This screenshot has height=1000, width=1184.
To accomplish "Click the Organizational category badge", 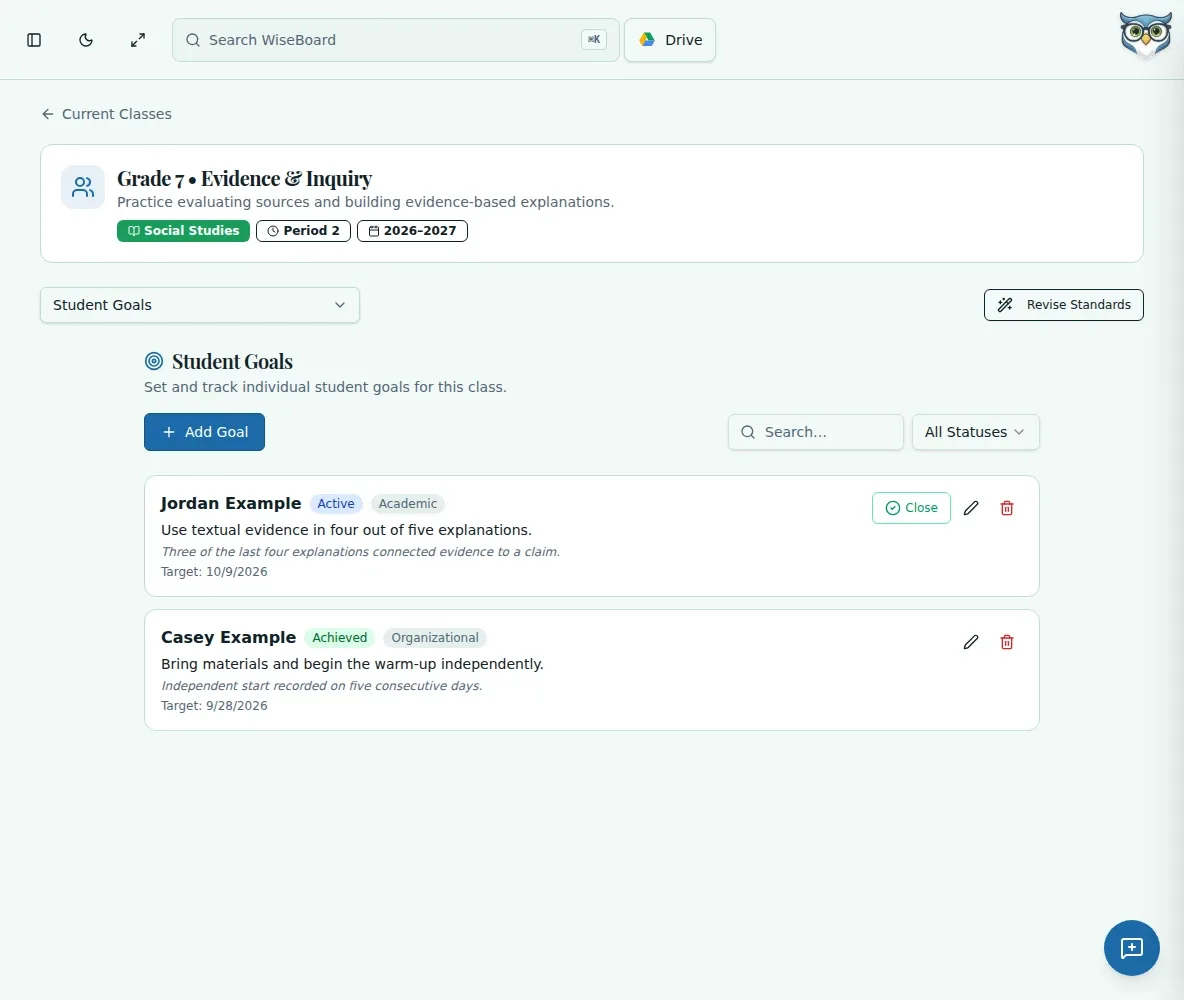I will click(x=435, y=637).
